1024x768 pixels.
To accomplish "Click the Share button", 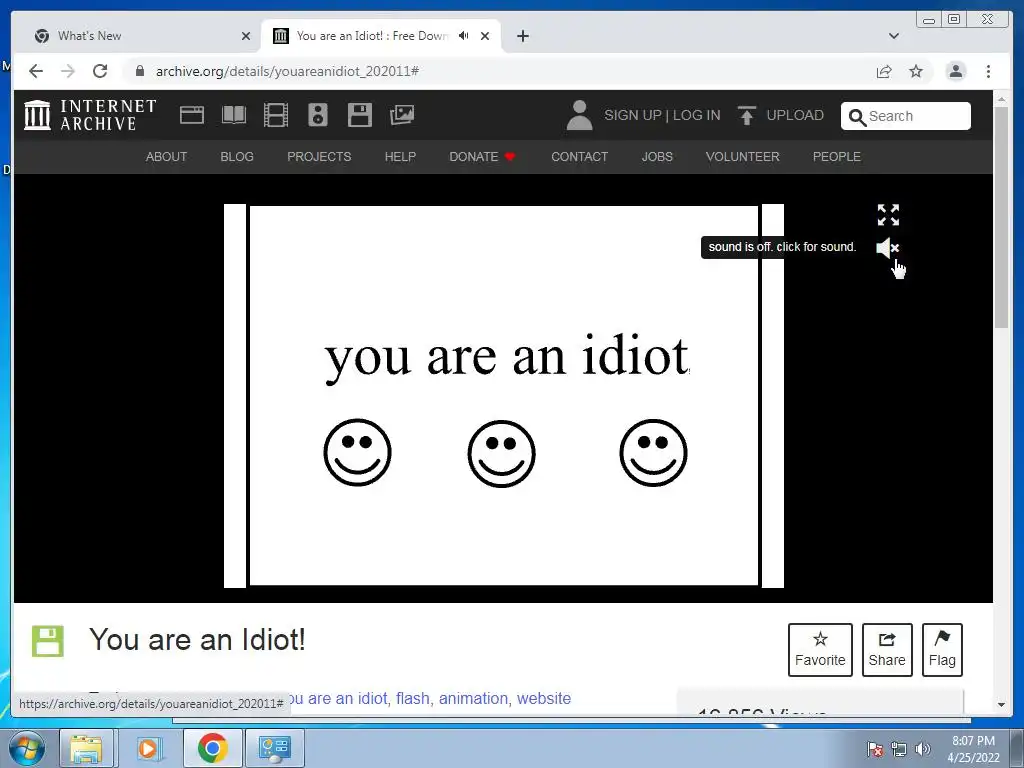I will (887, 650).
